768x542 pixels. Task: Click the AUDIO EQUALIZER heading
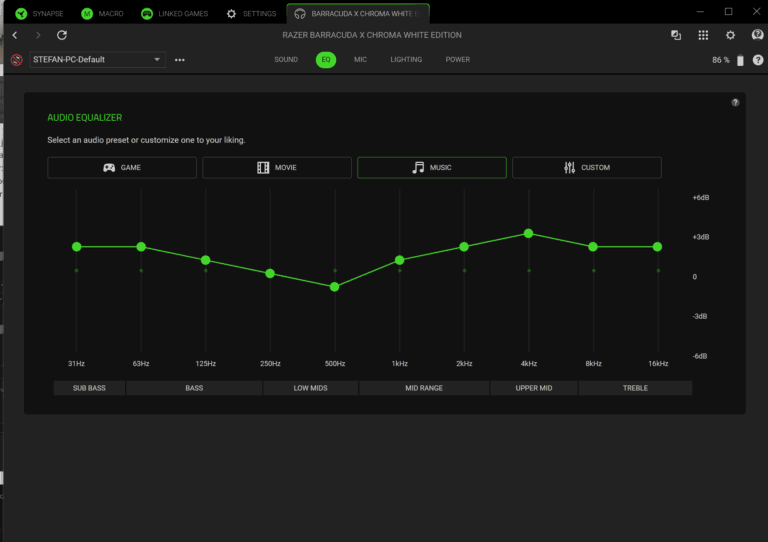click(85, 118)
